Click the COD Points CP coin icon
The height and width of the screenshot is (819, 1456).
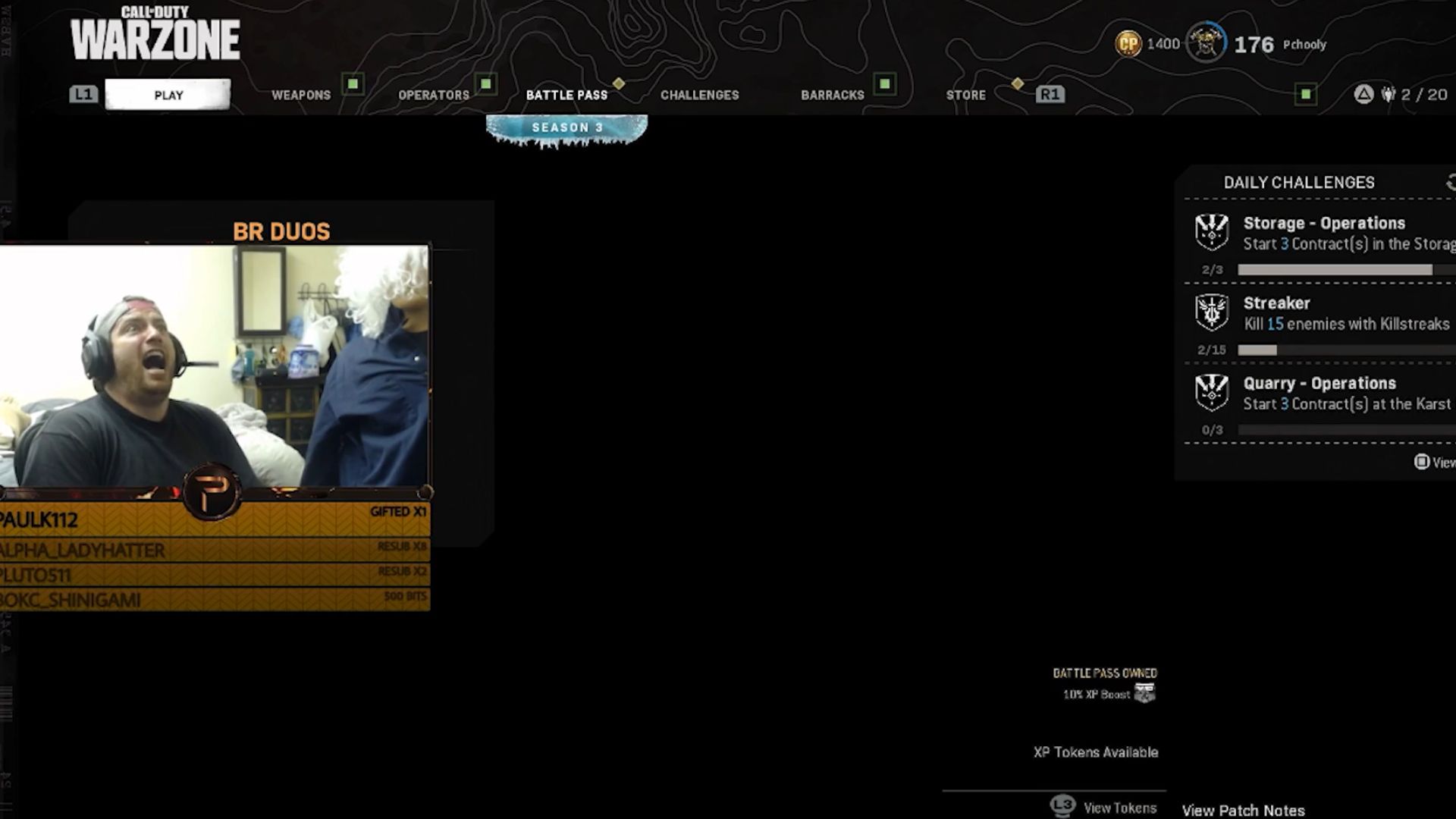pyautogui.click(x=1128, y=43)
